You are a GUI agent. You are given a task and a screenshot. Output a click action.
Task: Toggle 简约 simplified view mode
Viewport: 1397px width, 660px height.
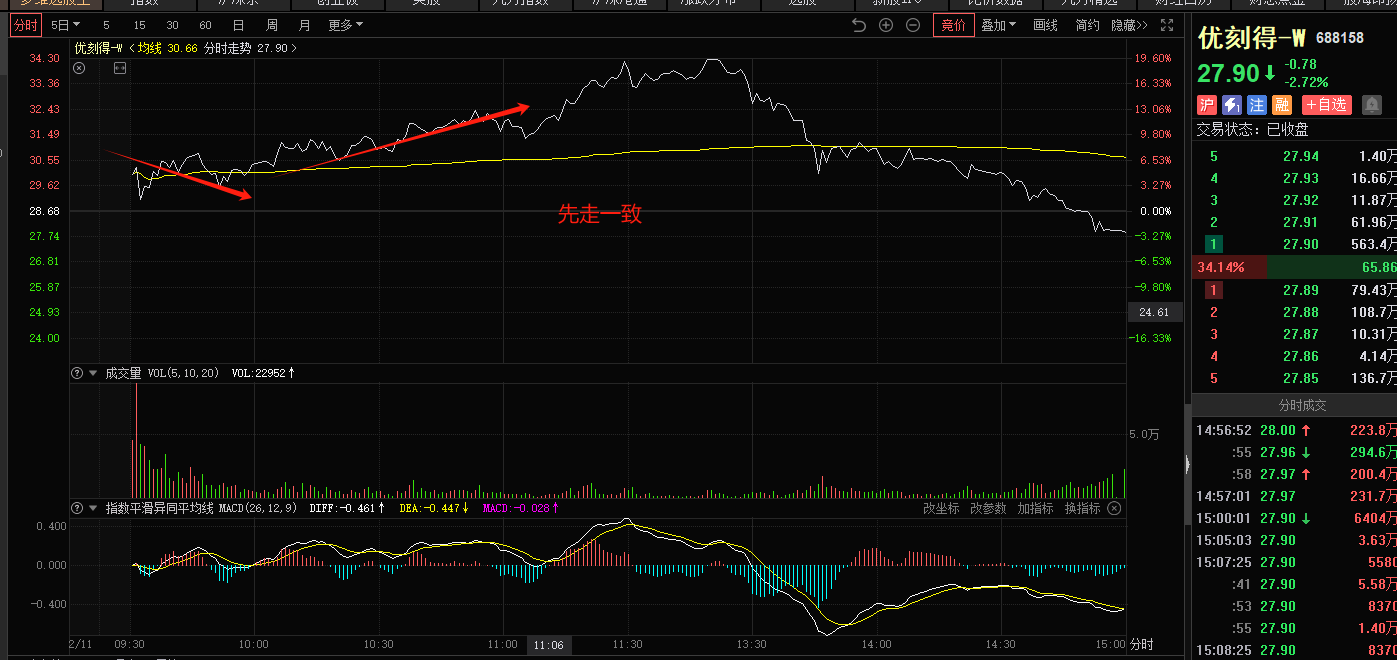pyautogui.click(x=1087, y=25)
